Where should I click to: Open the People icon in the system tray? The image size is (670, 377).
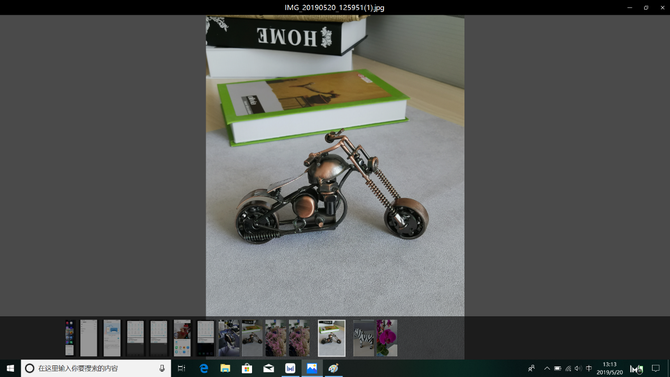[x=531, y=368]
